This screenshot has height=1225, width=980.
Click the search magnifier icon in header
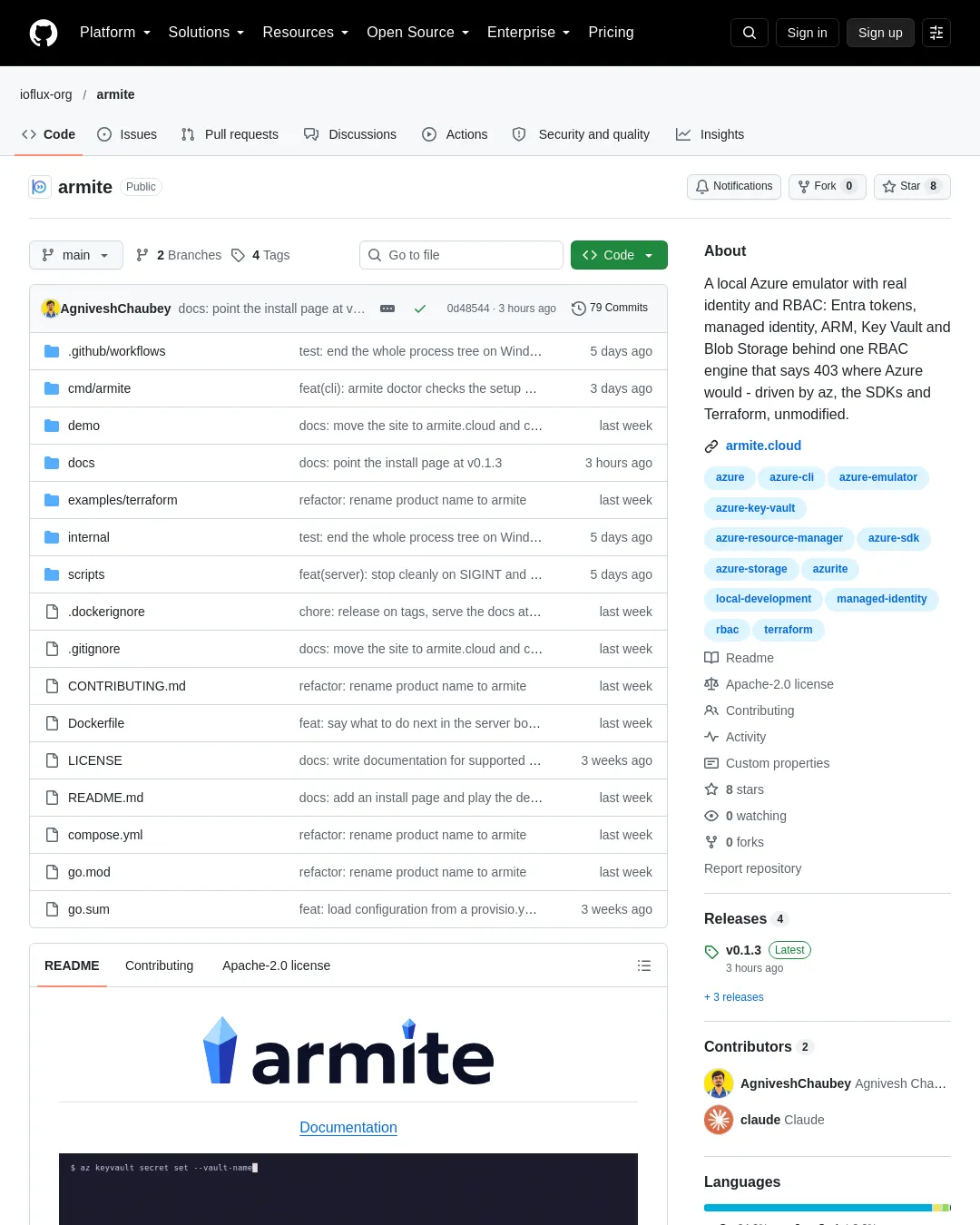tap(750, 33)
